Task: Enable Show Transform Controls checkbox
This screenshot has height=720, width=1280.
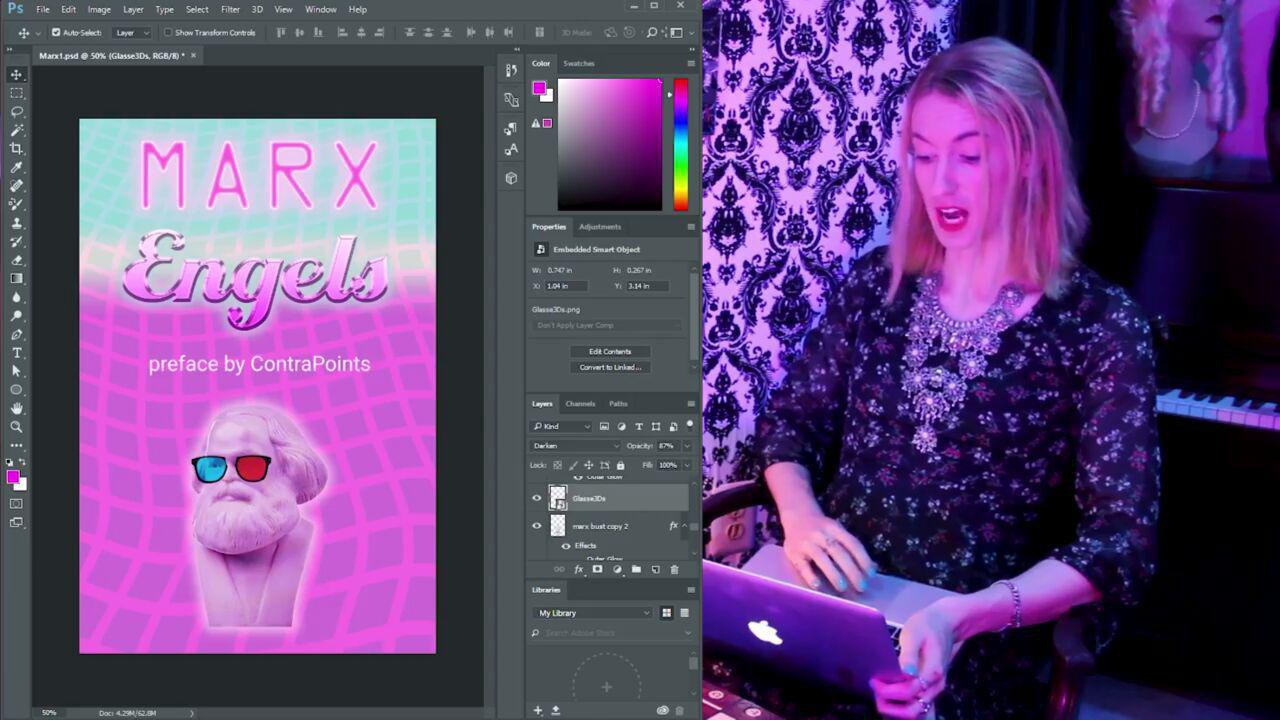Action: coord(168,33)
